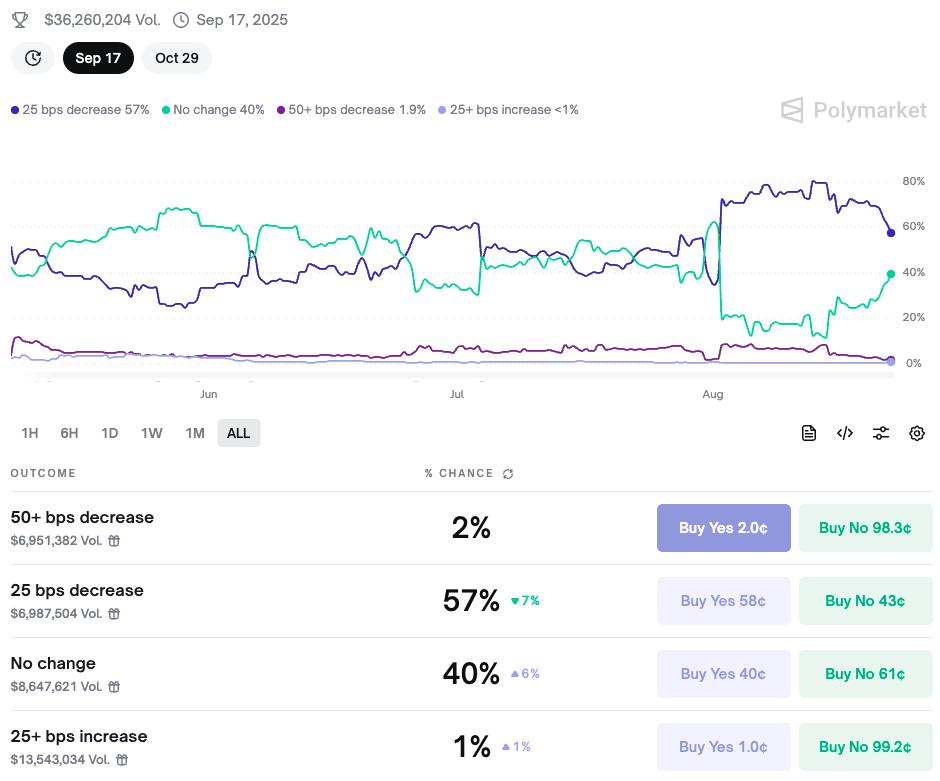Click the '57%' chance value
Screen dimensions: 940x781
point(471,601)
